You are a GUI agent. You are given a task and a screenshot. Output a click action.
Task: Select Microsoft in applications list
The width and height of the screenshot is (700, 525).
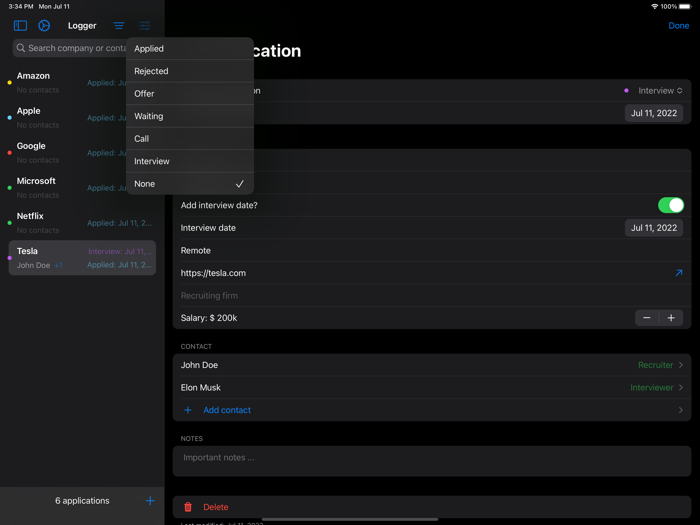point(82,188)
